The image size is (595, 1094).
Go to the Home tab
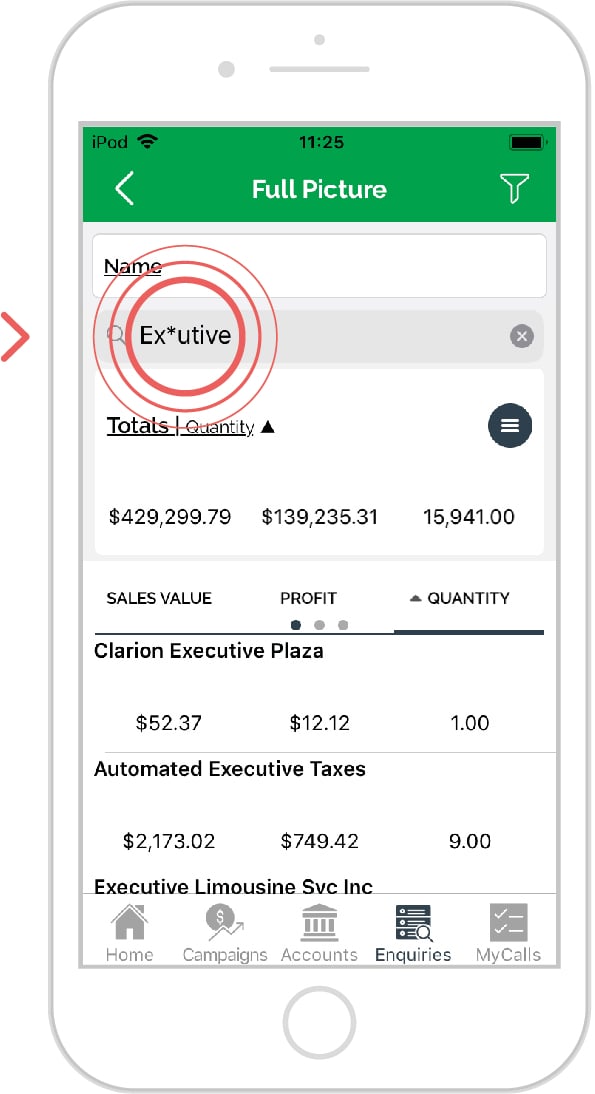coord(130,933)
